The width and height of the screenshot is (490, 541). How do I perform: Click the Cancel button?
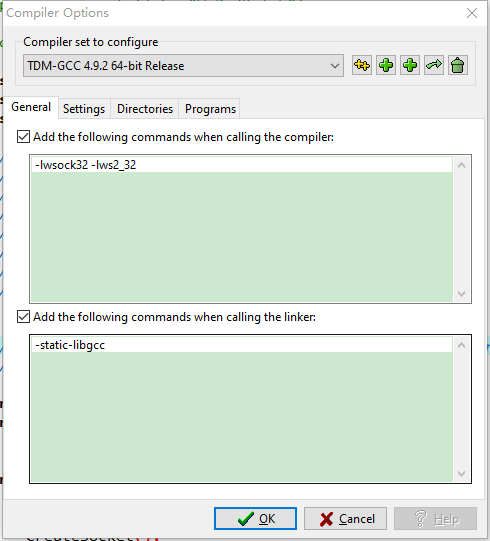pyautogui.click(x=345, y=518)
